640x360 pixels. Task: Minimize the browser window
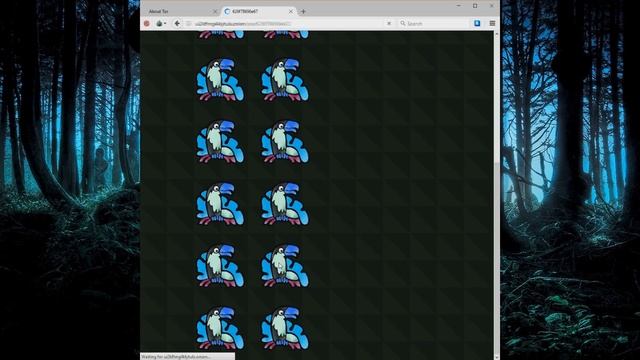click(x=458, y=6)
